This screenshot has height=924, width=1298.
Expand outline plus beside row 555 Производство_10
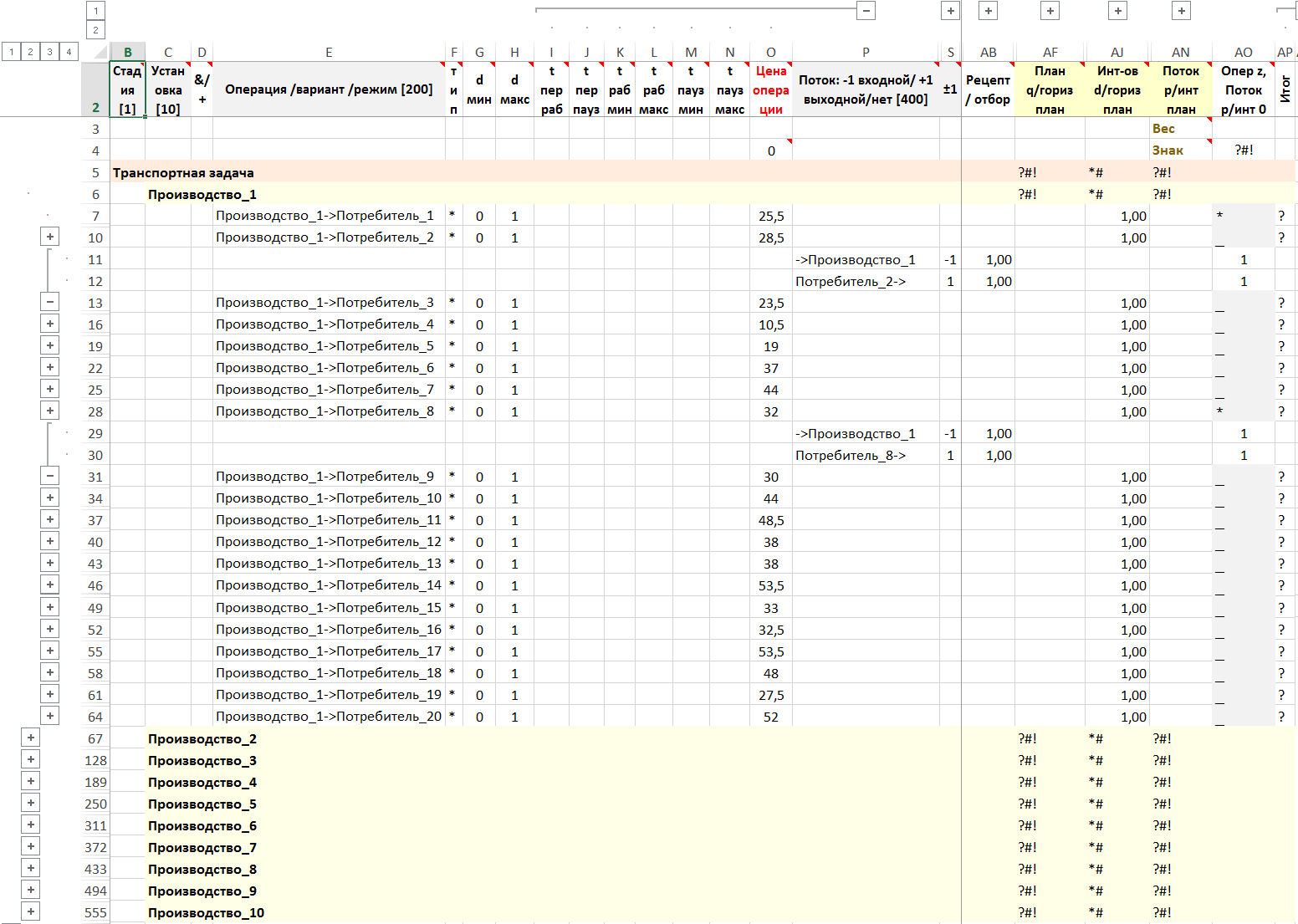31,911
